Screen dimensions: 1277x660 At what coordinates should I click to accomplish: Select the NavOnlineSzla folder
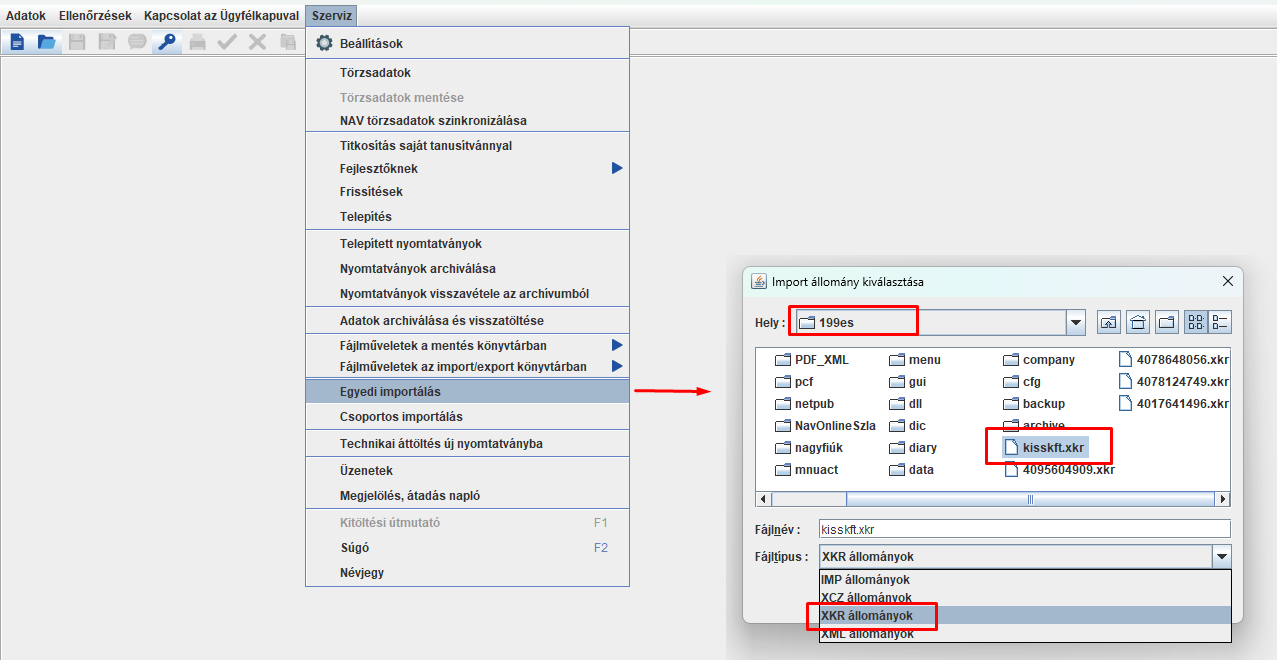[826, 426]
